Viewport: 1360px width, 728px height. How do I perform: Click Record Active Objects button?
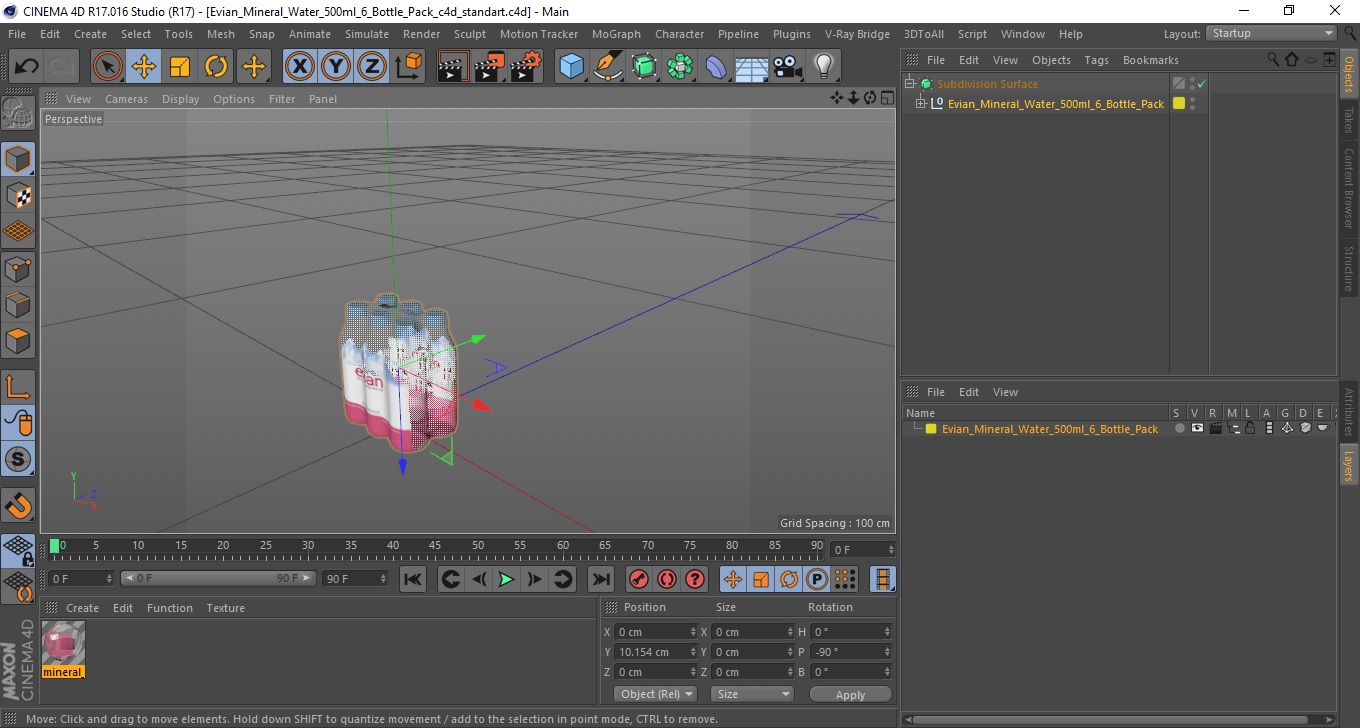tap(638, 579)
